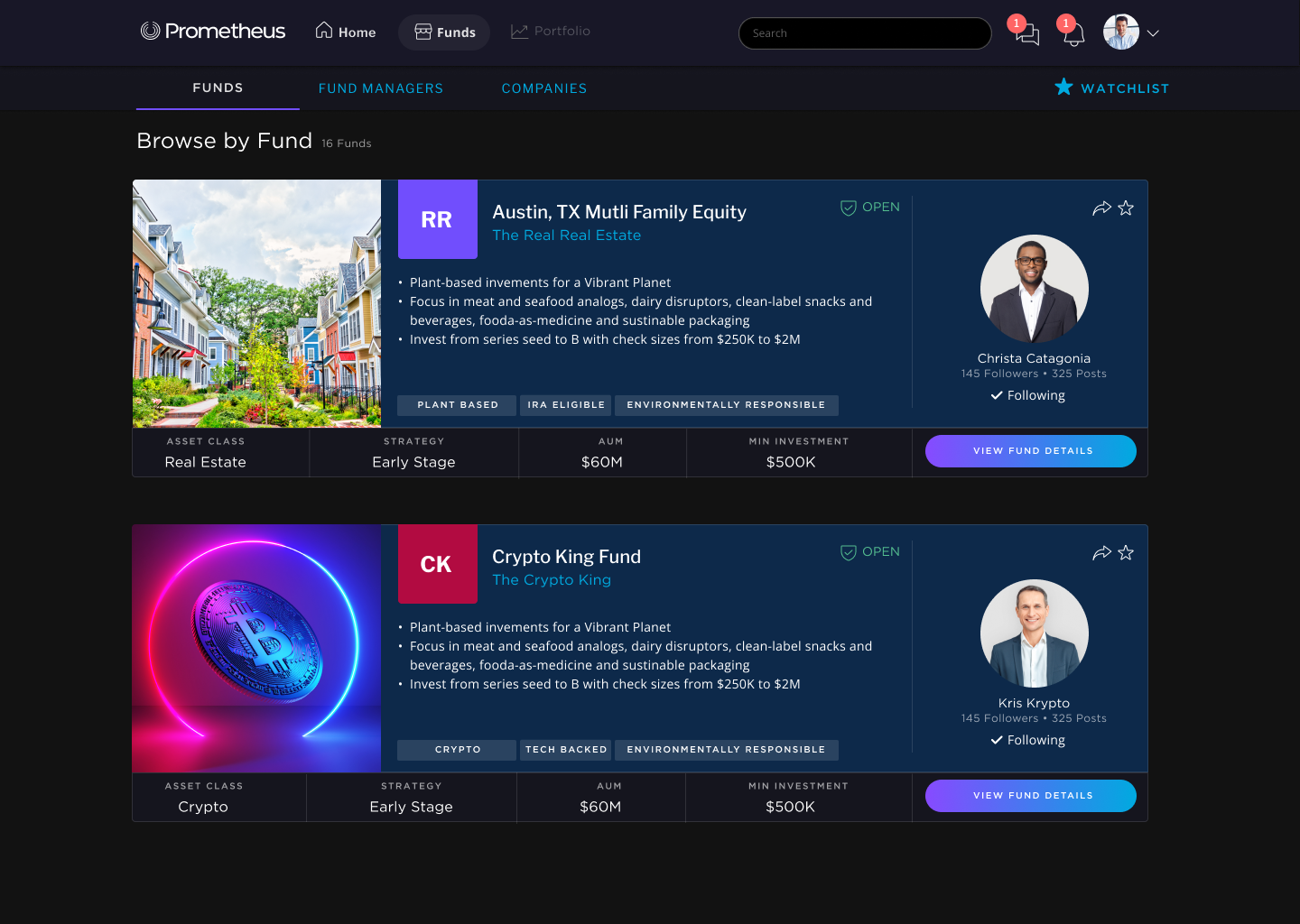Open Portfolio in top navigation

point(551,32)
